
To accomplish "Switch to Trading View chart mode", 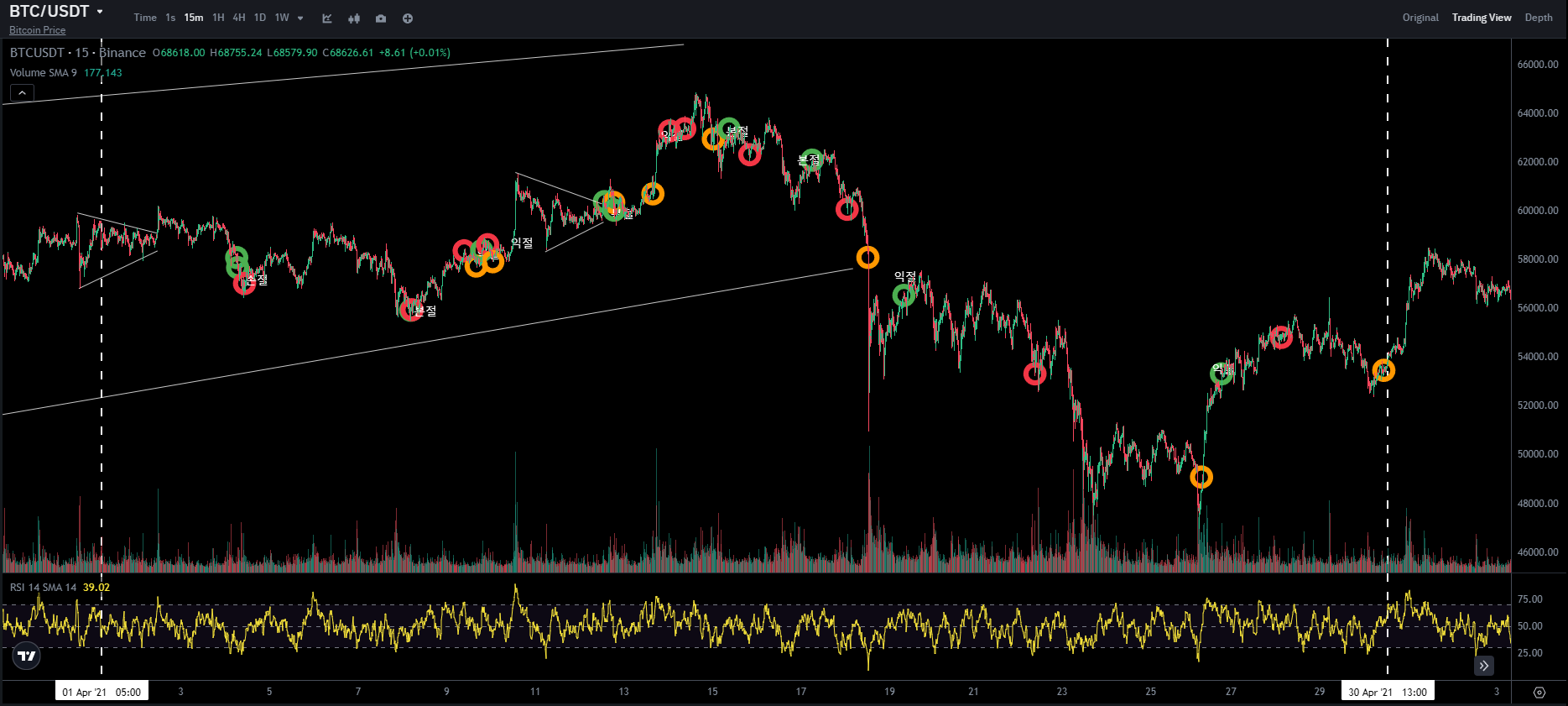I will pyautogui.click(x=1482, y=18).
